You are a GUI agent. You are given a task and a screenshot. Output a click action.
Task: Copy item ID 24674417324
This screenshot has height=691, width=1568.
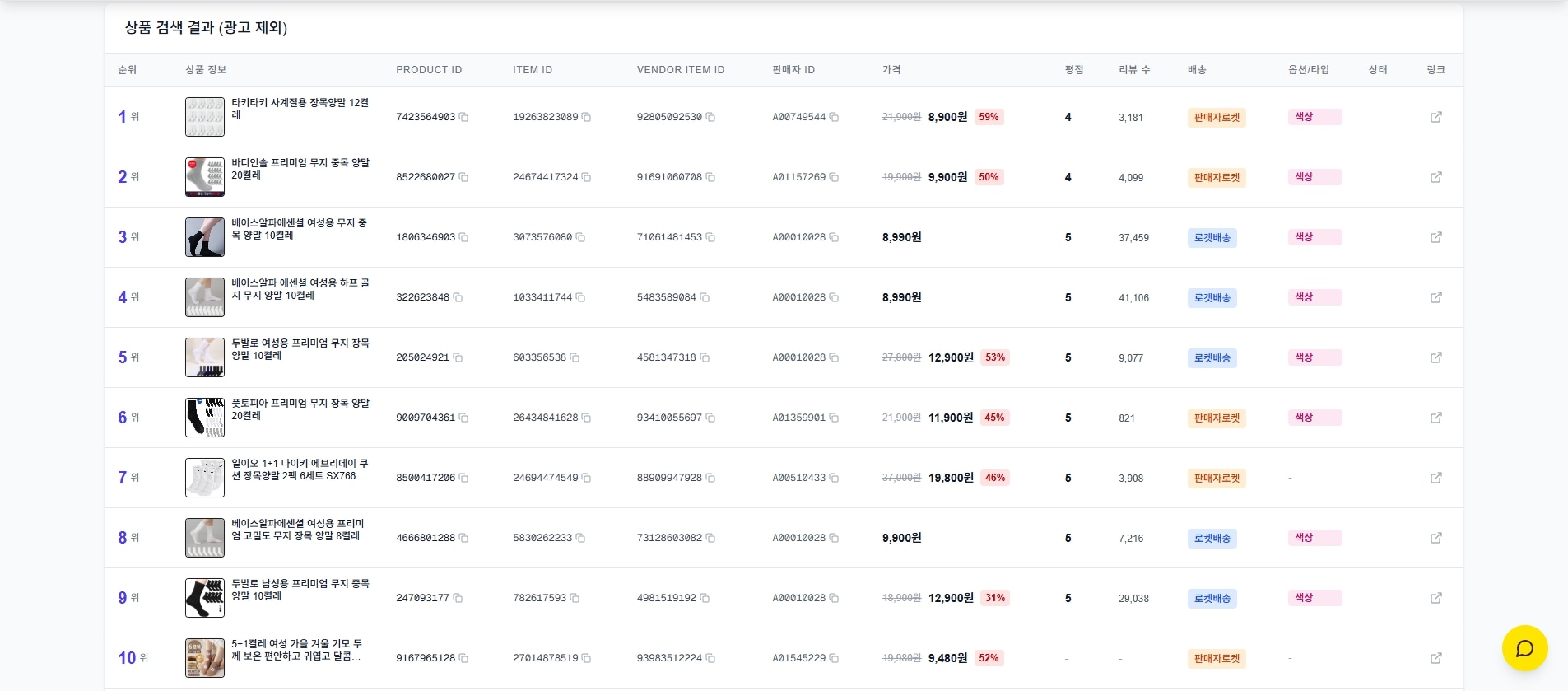(586, 178)
